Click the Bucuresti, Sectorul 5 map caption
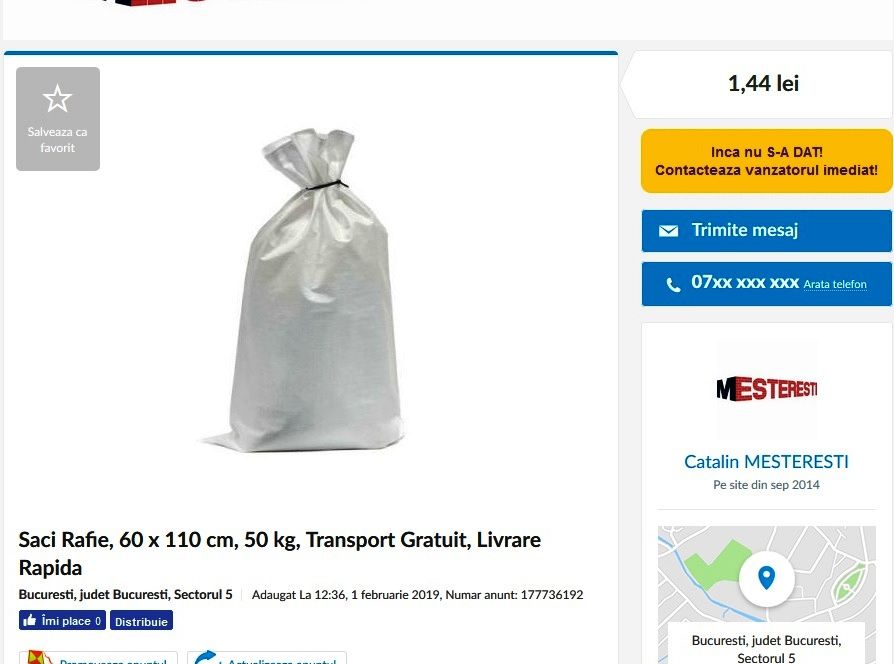Viewport: 894px width, 664px height. click(x=766, y=649)
